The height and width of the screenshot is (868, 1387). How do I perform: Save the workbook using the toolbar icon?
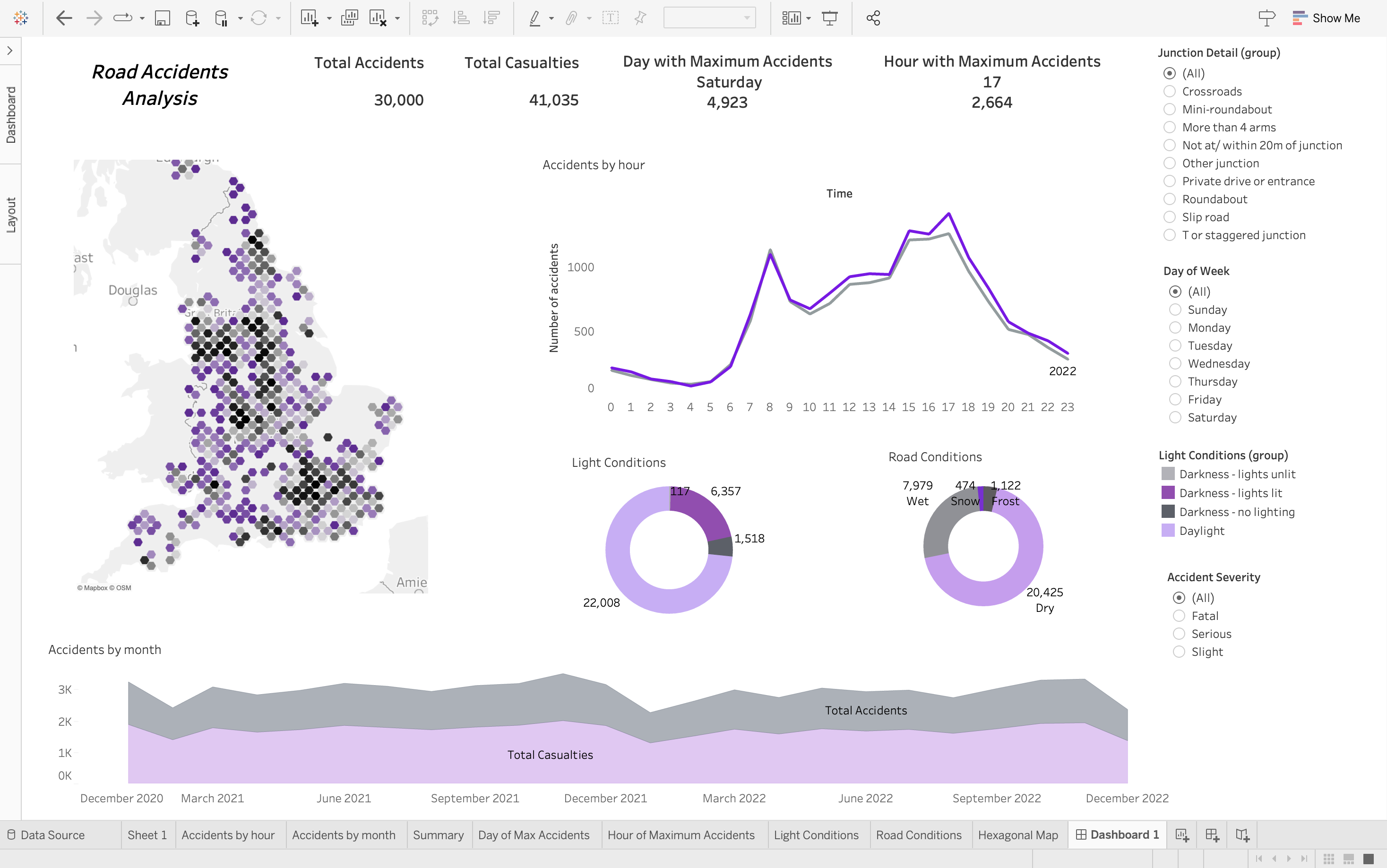[163, 18]
